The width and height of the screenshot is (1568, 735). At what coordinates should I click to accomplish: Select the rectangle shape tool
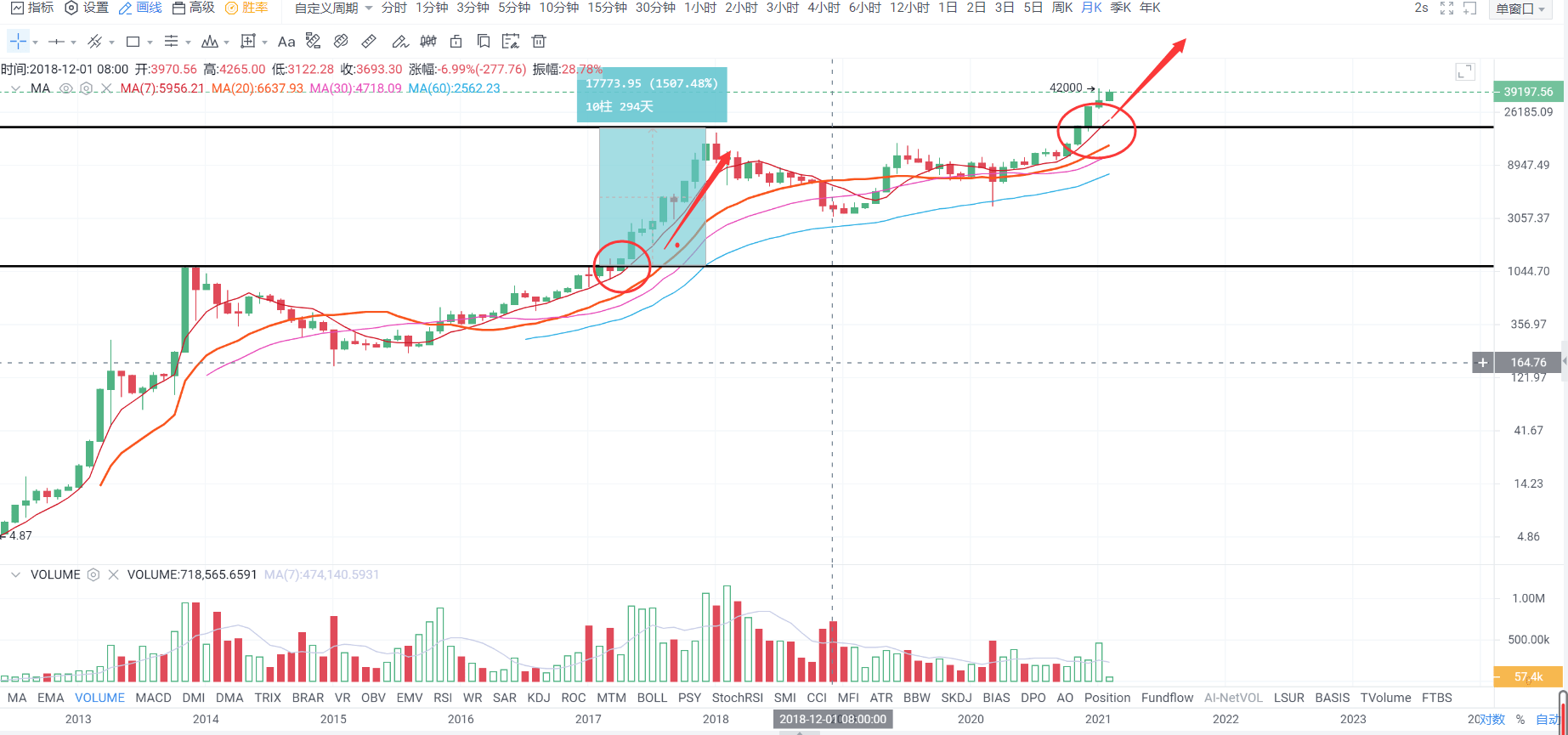click(133, 41)
